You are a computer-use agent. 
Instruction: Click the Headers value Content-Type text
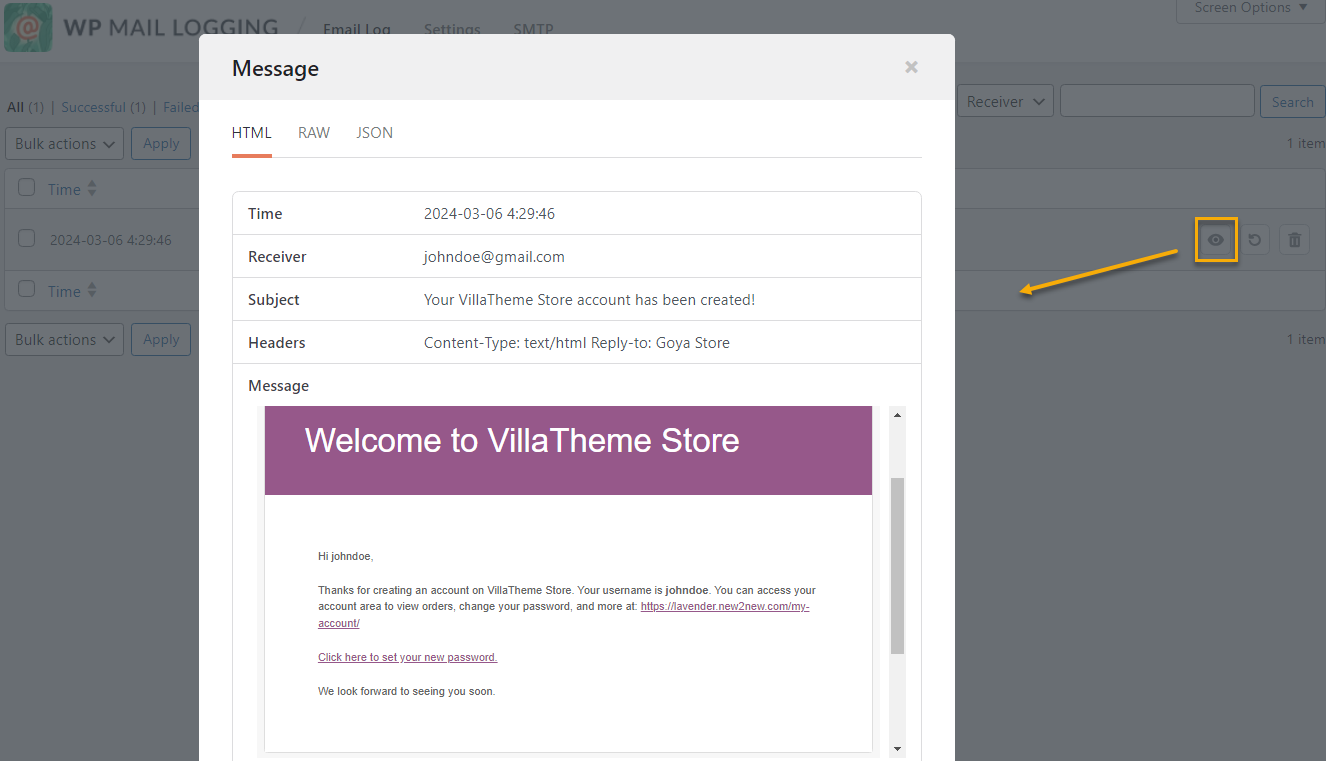coord(577,343)
